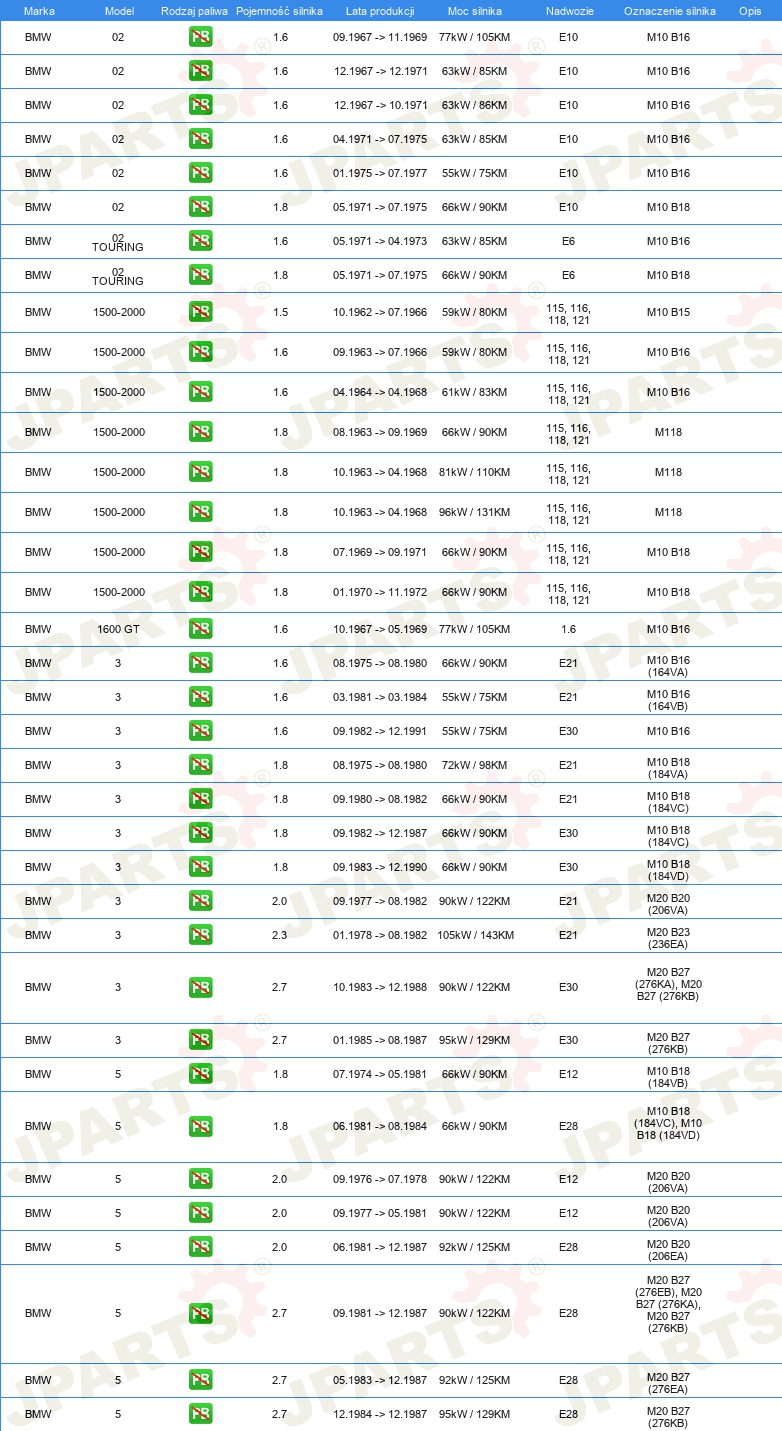Click the M20 B20 (206EA) engine cell
Image resolution: width=782 pixels, height=1431 pixels.
(668, 1248)
